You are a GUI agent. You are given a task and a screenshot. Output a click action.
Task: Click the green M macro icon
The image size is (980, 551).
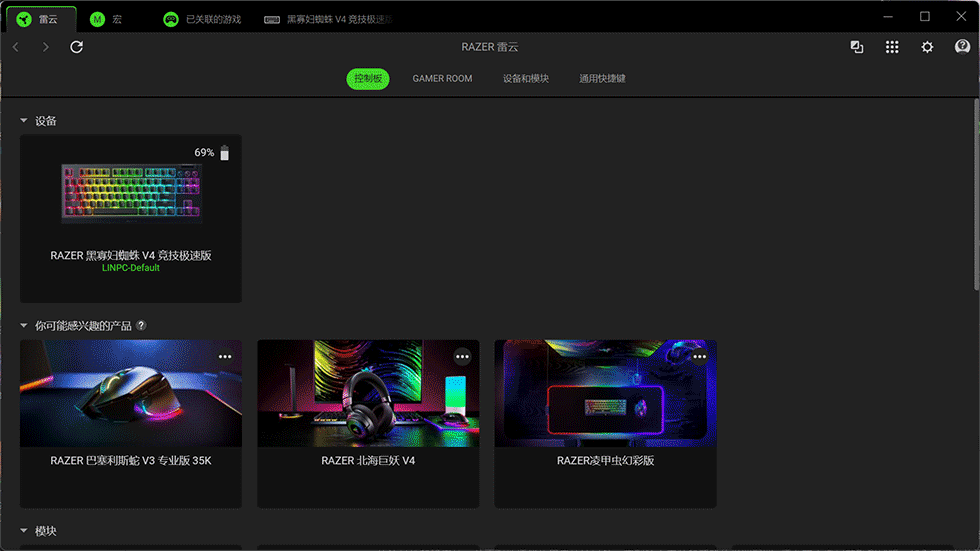97,19
